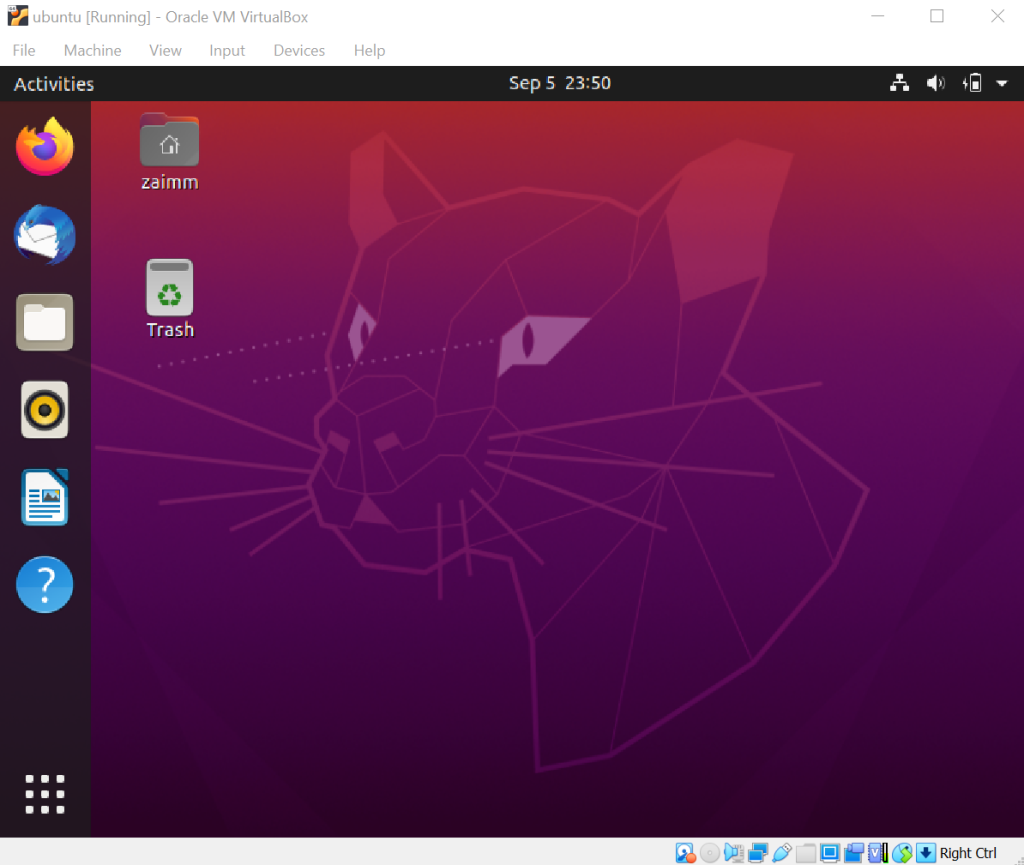The image size is (1024, 865).
Task: Show Applications grid at dock bottom
Action: (x=45, y=794)
